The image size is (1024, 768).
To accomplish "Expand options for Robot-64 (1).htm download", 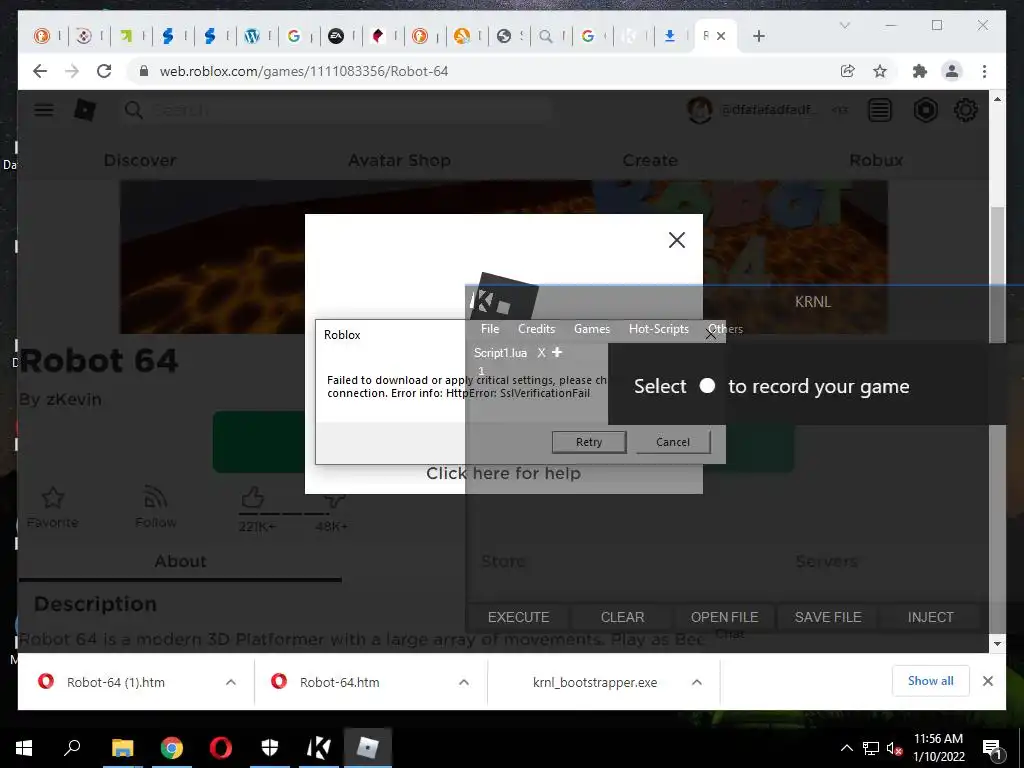I will (231, 682).
